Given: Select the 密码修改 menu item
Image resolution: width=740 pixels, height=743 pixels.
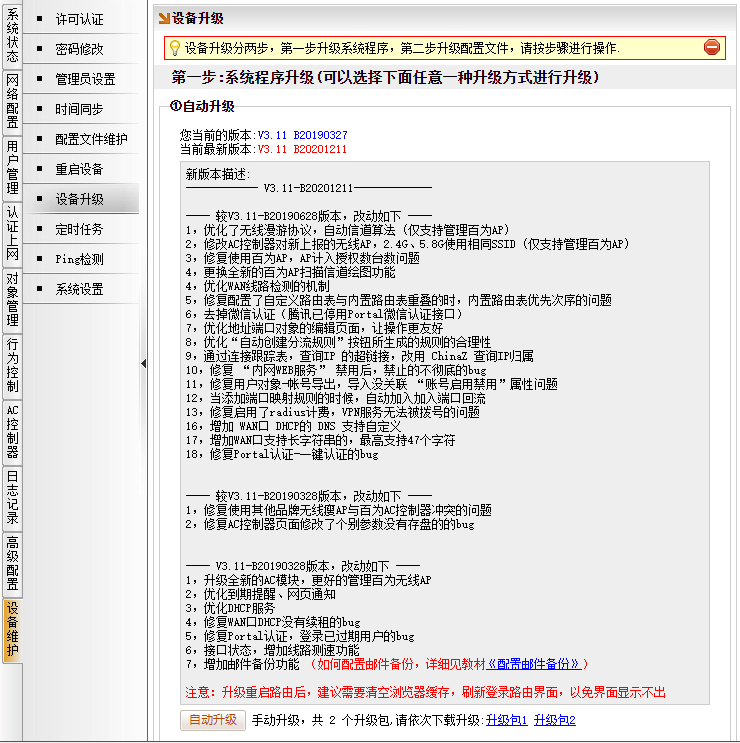Looking at the screenshot, I should (79, 49).
